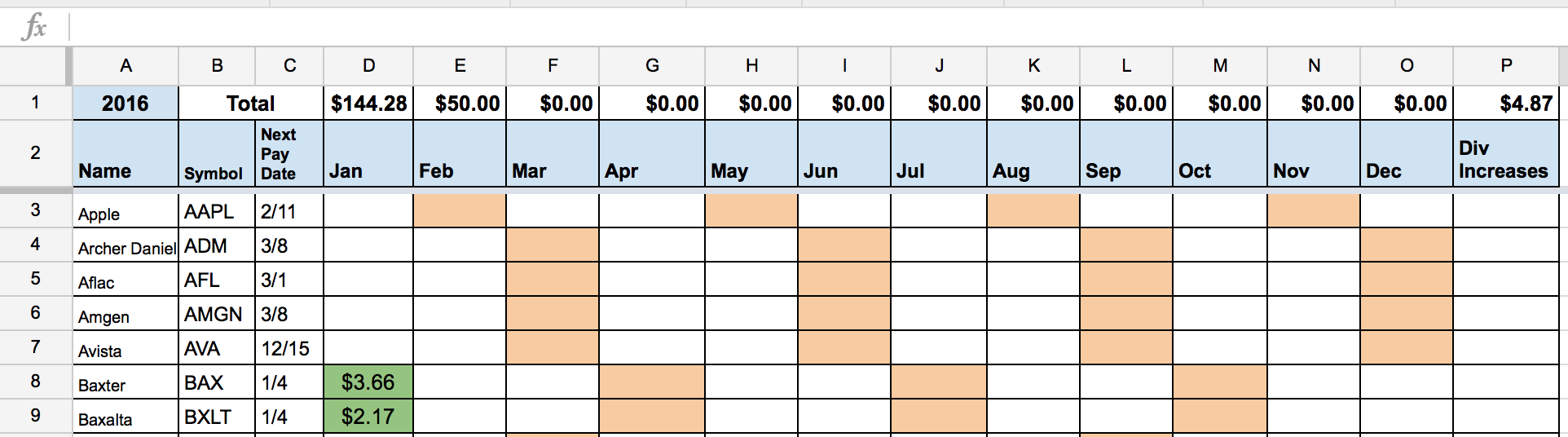Click the 2016 year cell
1568x437 pixels.
(126, 104)
